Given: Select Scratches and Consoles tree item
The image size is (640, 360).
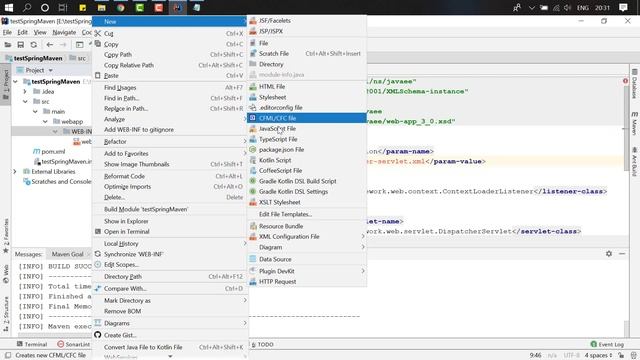Looking at the screenshot, I should pos(58,181).
